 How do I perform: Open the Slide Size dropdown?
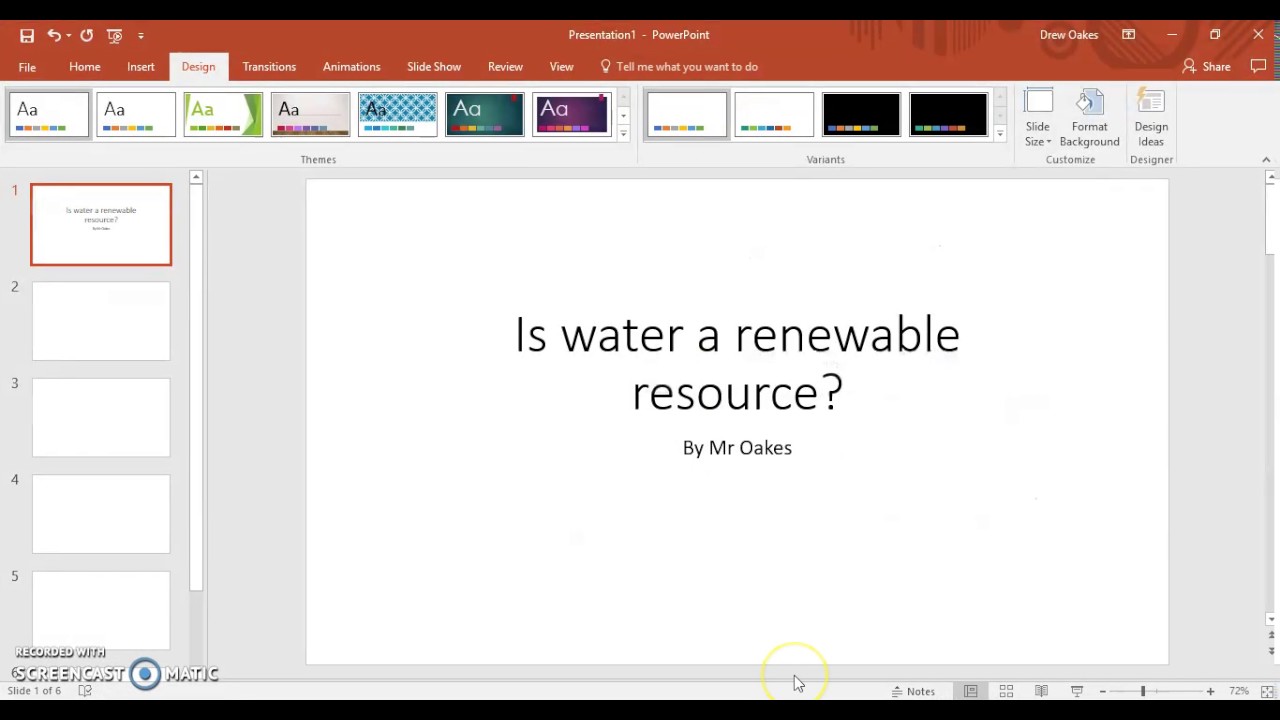pyautogui.click(x=1038, y=118)
